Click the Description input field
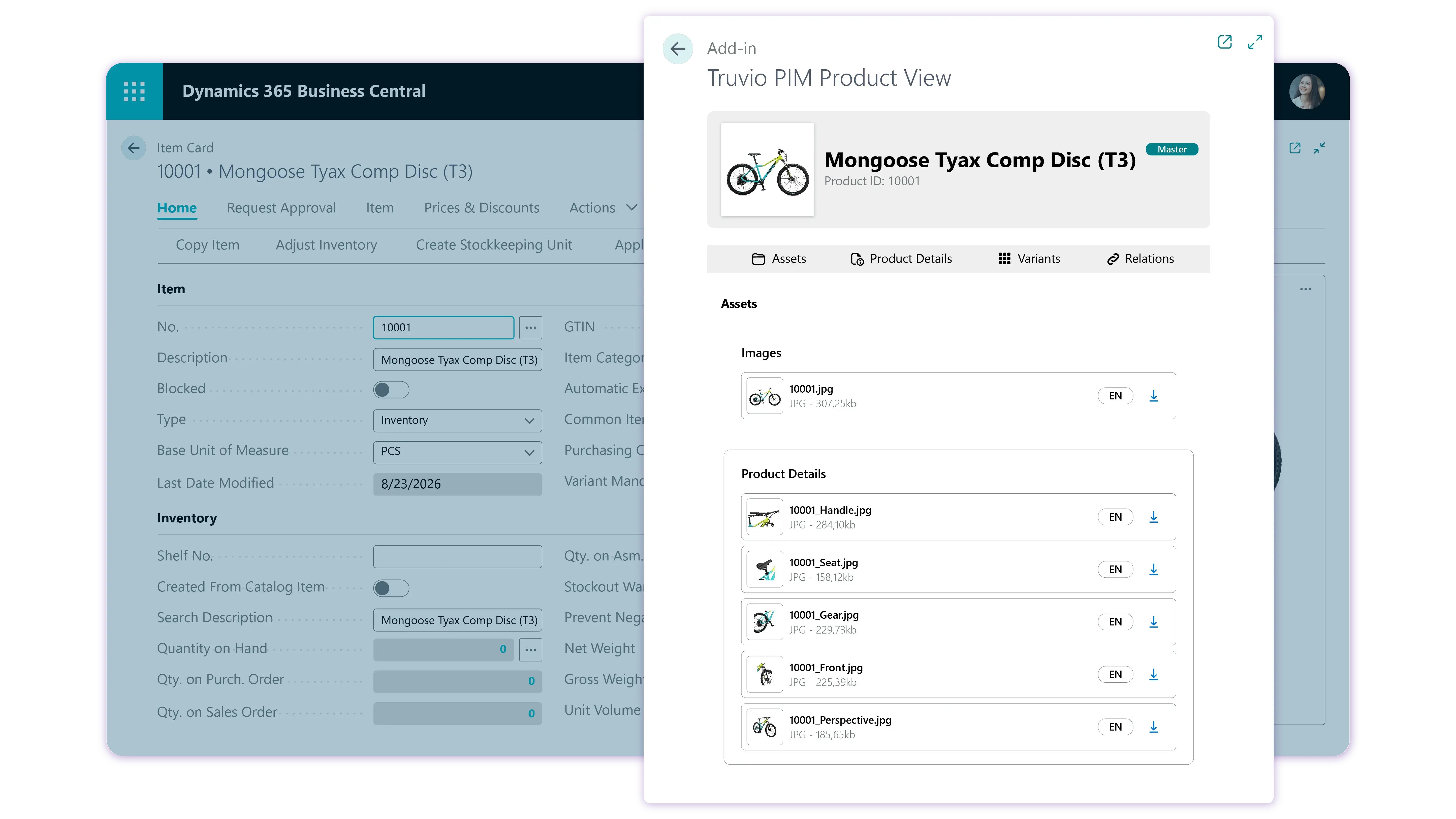The image size is (1456, 819). (457, 360)
